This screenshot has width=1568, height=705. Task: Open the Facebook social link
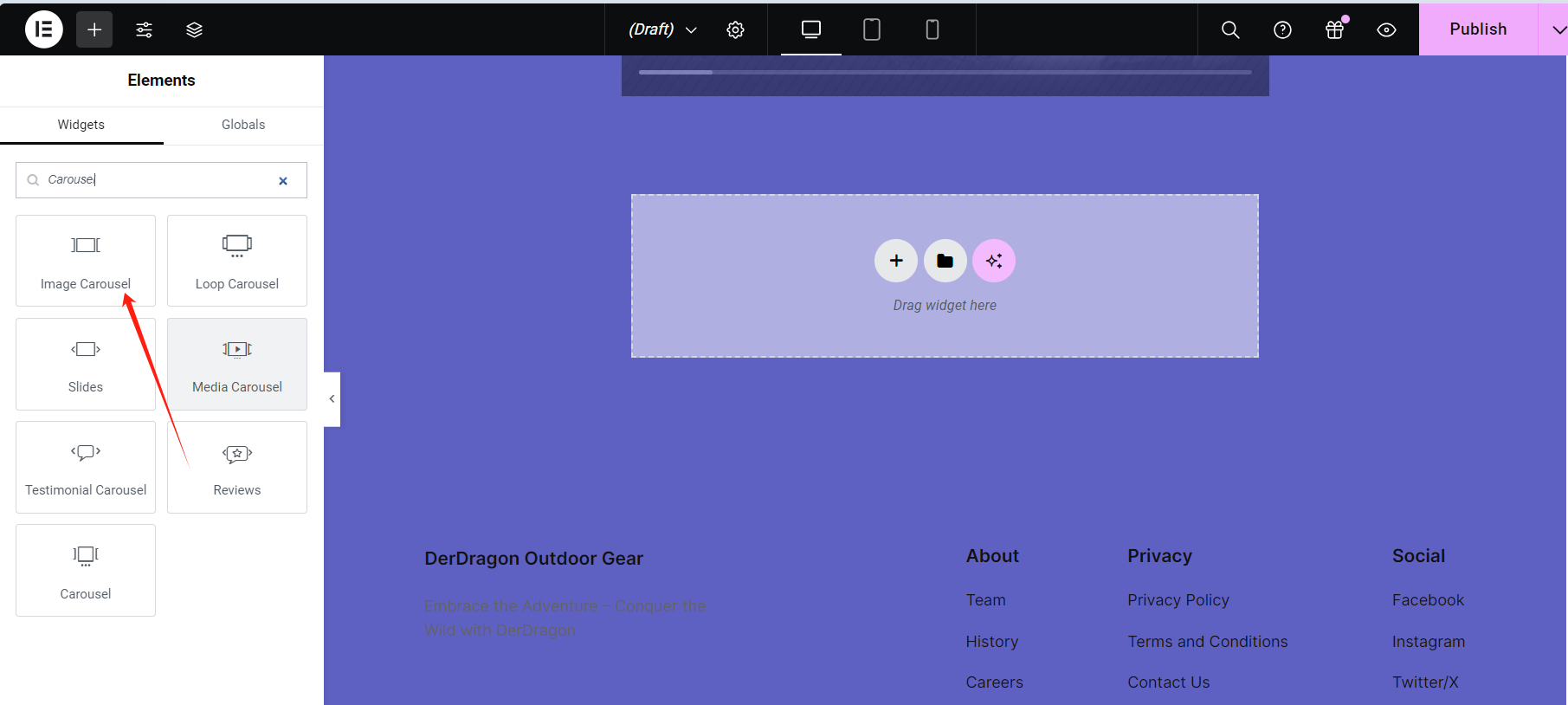pos(1428,600)
